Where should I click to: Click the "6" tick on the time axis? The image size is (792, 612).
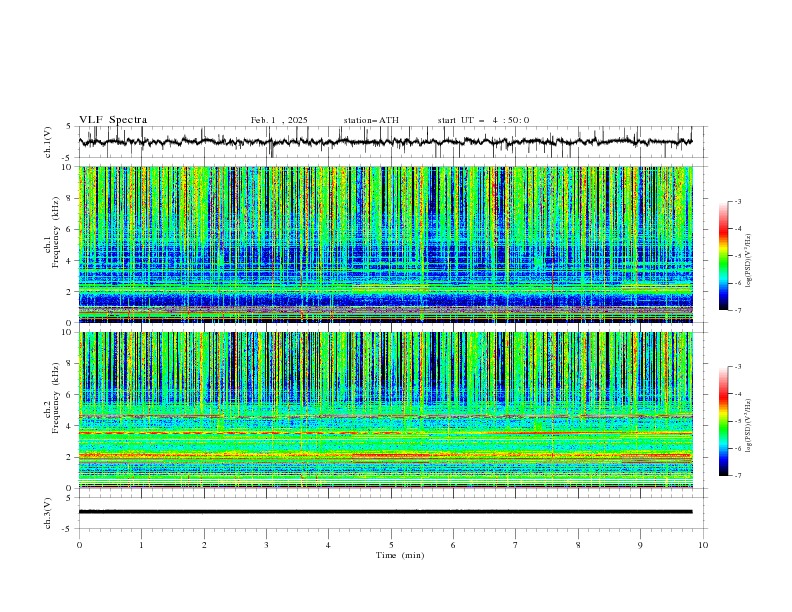point(453,545)
